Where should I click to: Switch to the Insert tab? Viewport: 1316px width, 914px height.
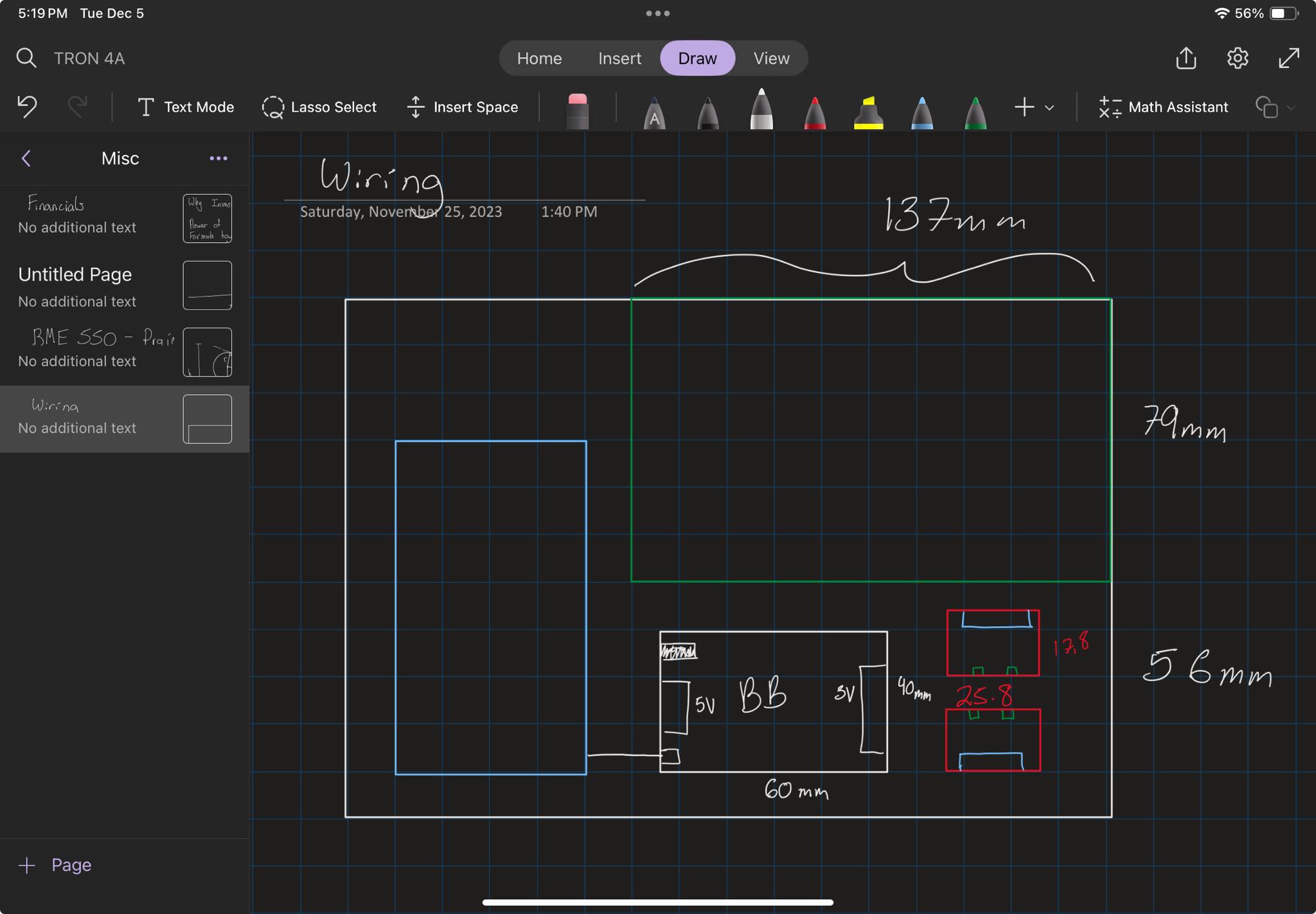click(x=619, y=58)
